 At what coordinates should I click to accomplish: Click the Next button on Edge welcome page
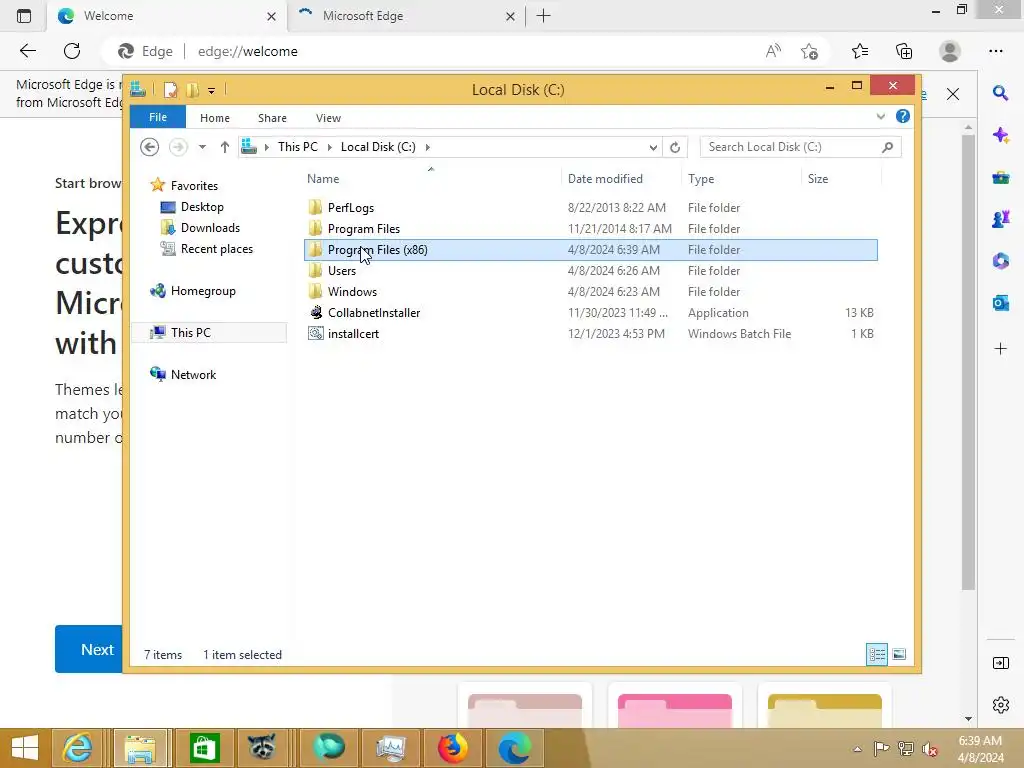coord(89,649)
